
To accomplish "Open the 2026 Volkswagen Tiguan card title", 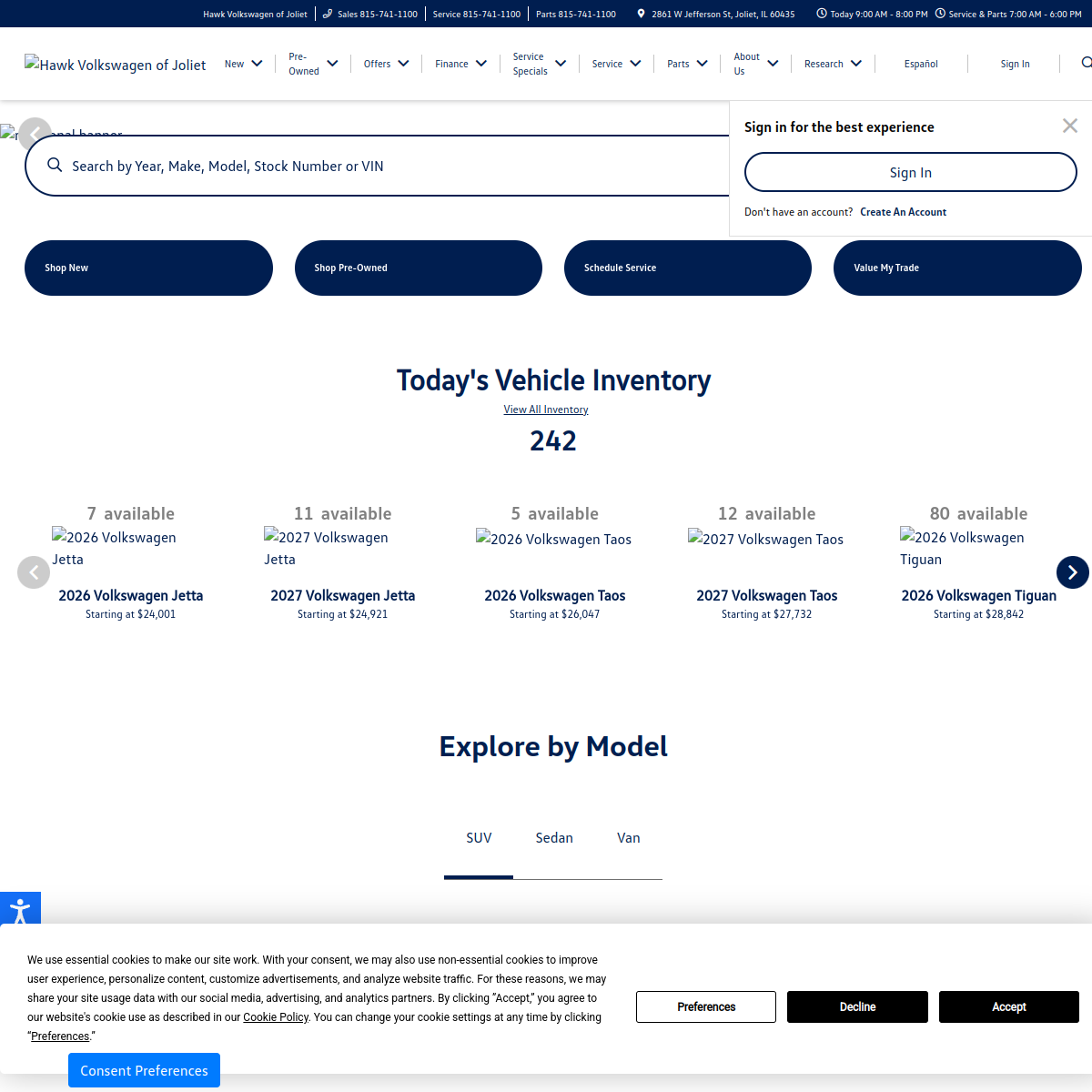I will 979,595.
